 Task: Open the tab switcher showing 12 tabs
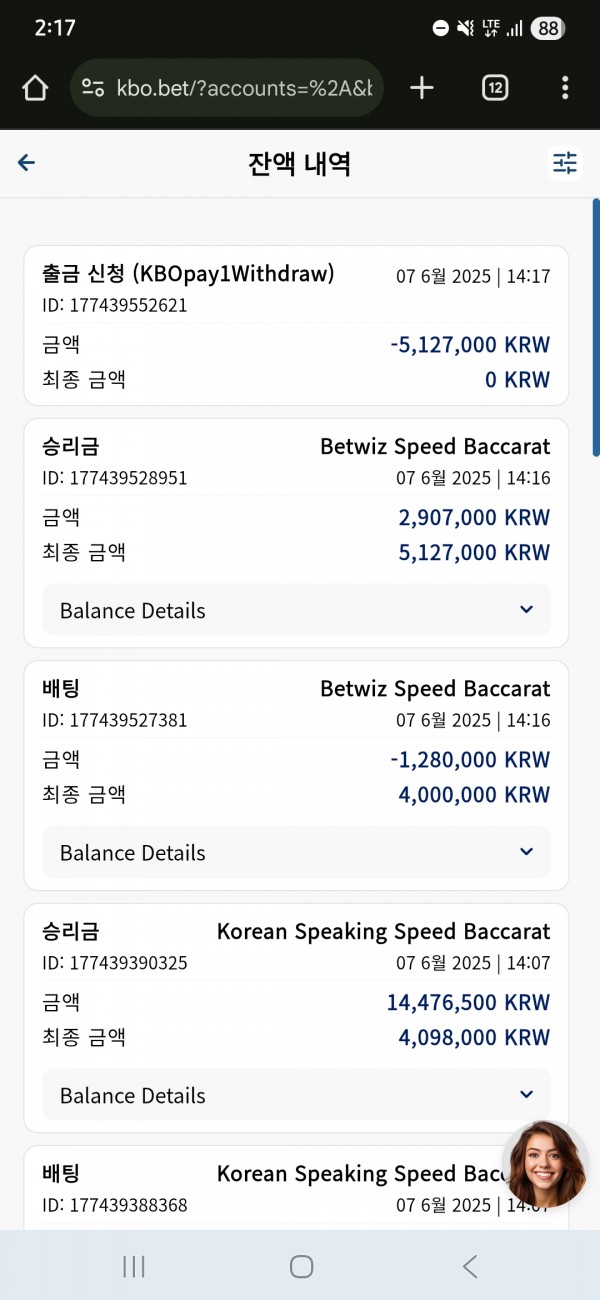(495, 88)
